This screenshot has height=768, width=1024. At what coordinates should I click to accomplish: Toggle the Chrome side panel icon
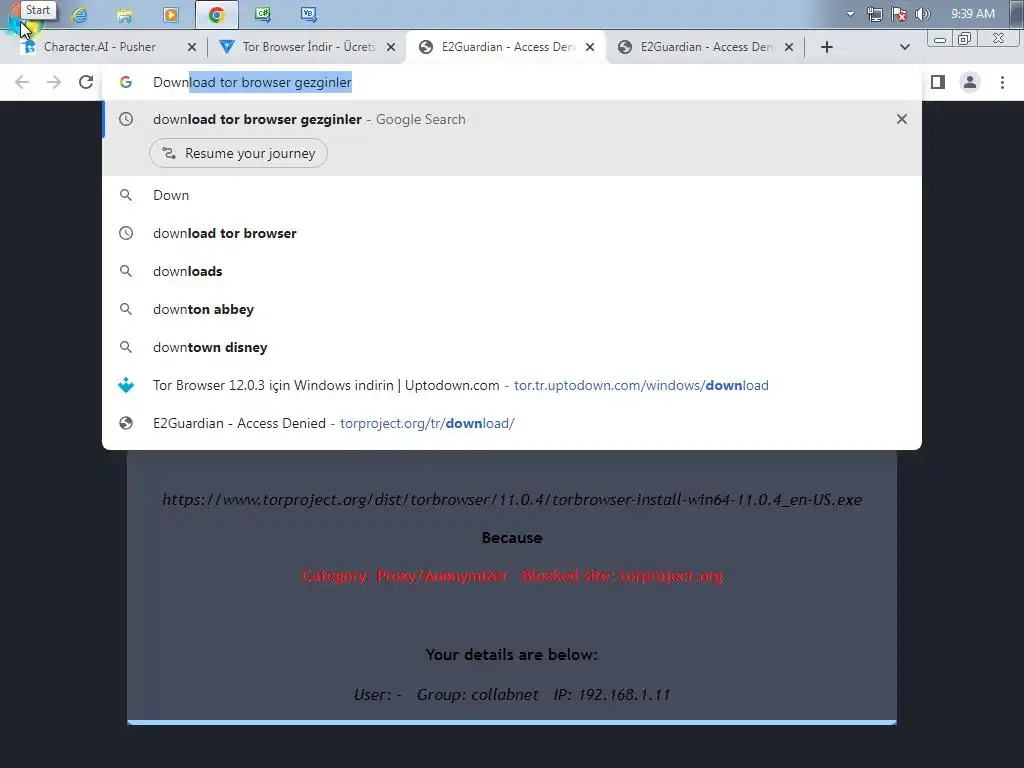tap(938, 82)
